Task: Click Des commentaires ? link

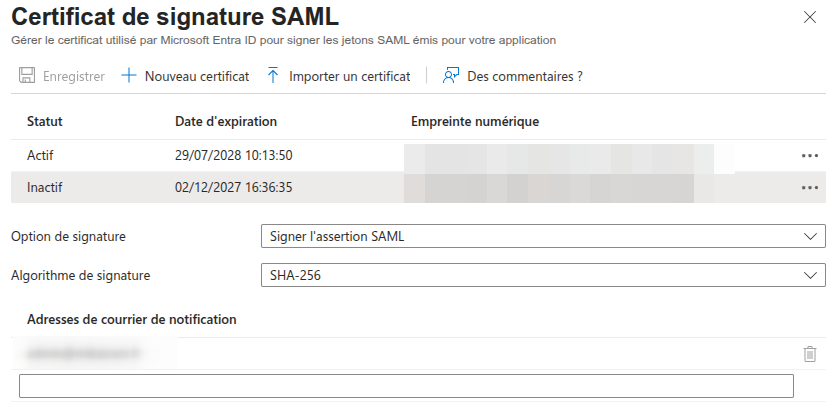Action: pyautogui.click(x=525, y=76)
